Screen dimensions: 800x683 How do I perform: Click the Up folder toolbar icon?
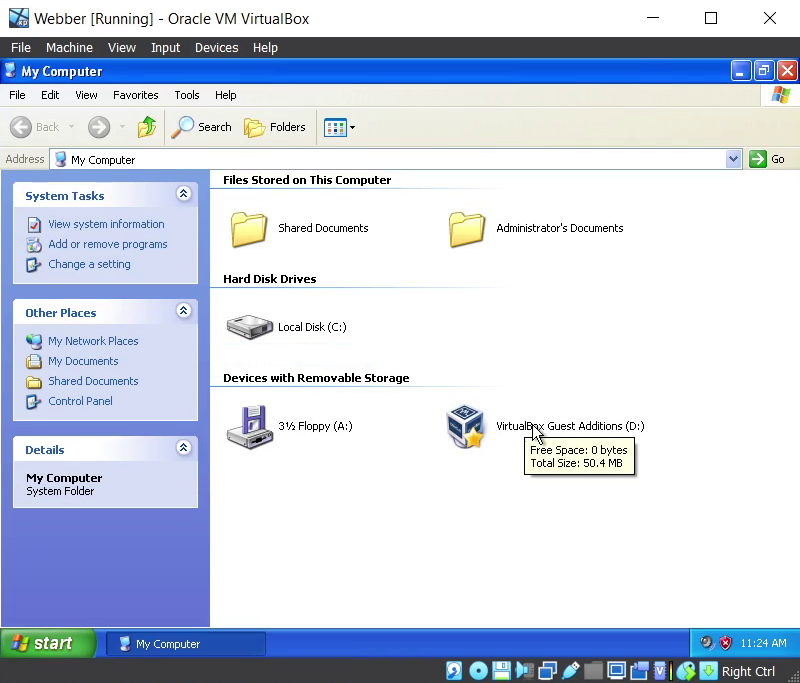click(147, 127)
